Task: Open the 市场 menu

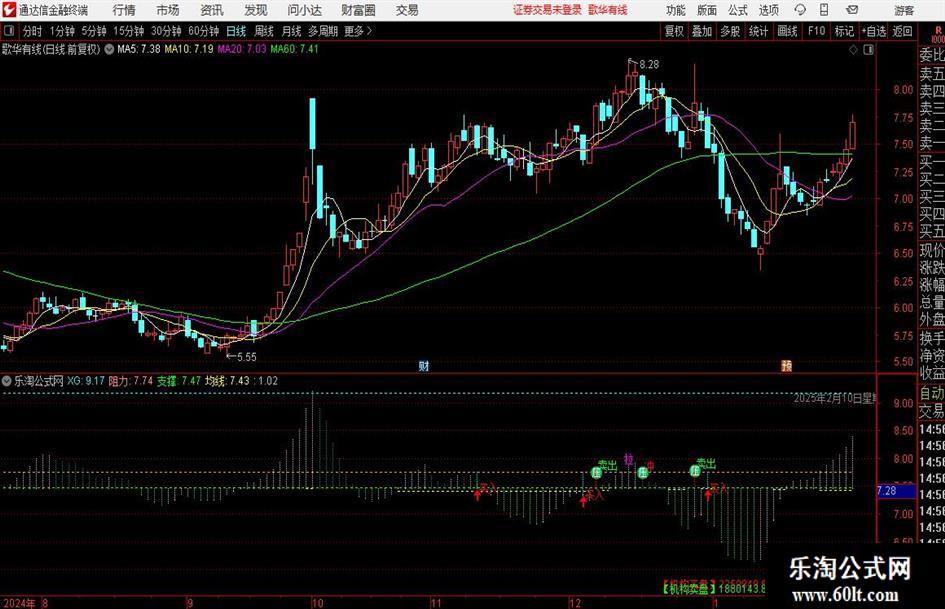Action: [168, 10]
